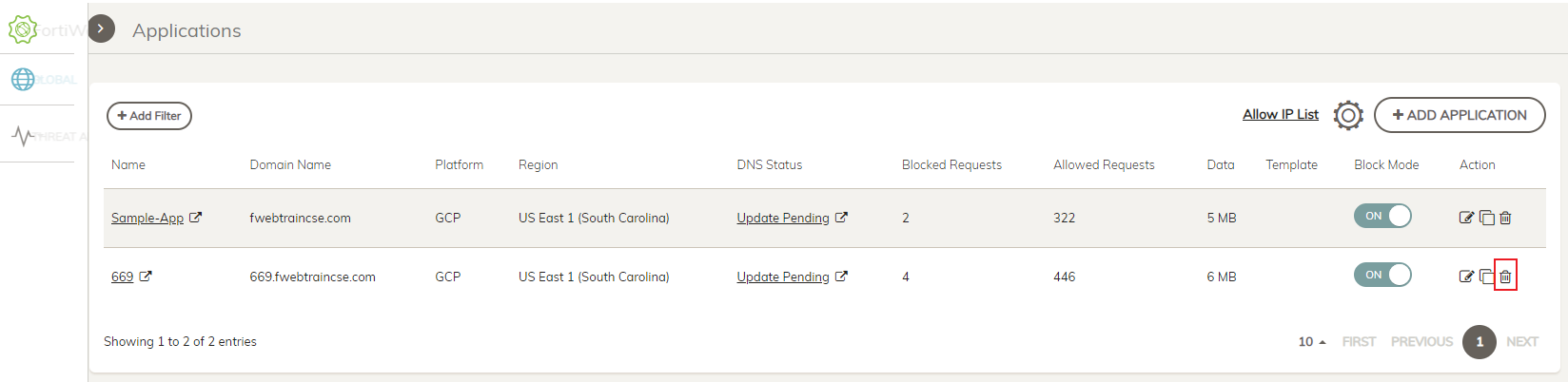The height and width of the screenshot is (382, 1568).
Task: Duplicate the Sample-App application
Action: pyautogui.click(x=1486, y=218)
